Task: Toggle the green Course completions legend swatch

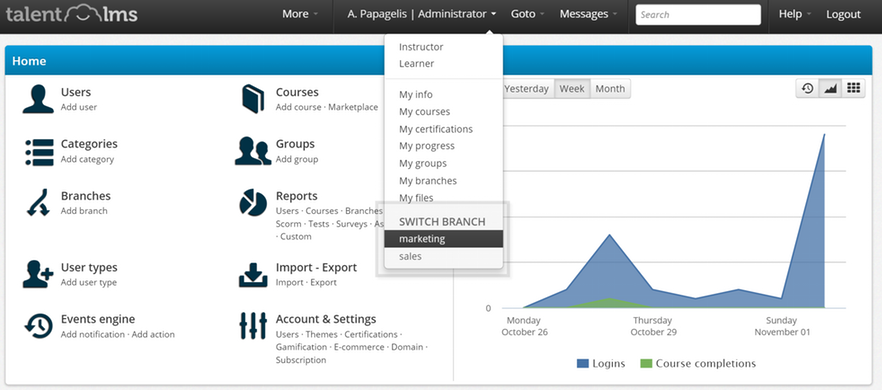Action: pos(646,364)
